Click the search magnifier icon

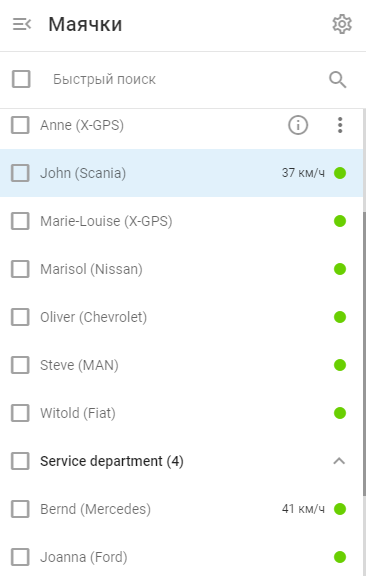point(337,79)
